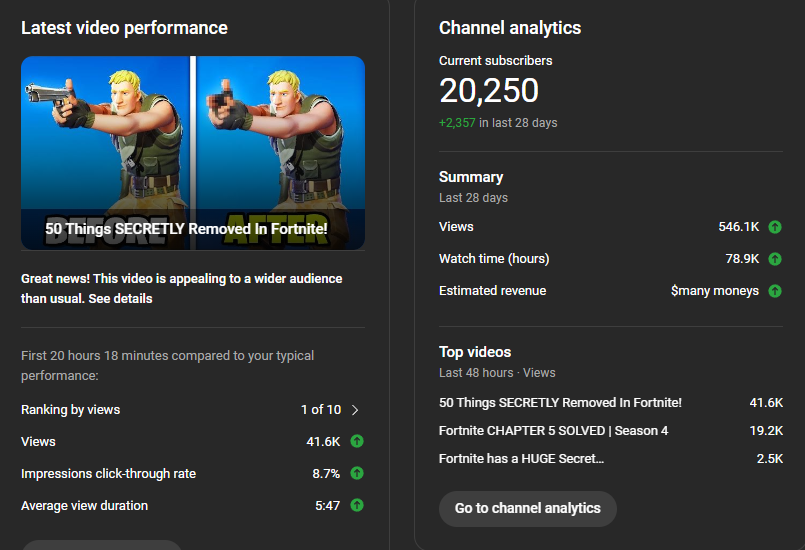The height and width of the screenshot is (550, 805).
Task: Click the +2,357 subscriber gain
Action: click(x=457, y=123)
